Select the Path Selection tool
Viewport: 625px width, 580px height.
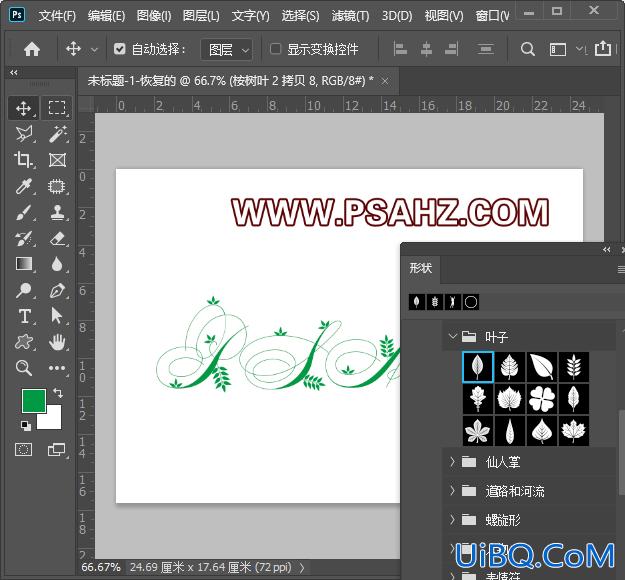pyautogui.click(x=57, y=316)
